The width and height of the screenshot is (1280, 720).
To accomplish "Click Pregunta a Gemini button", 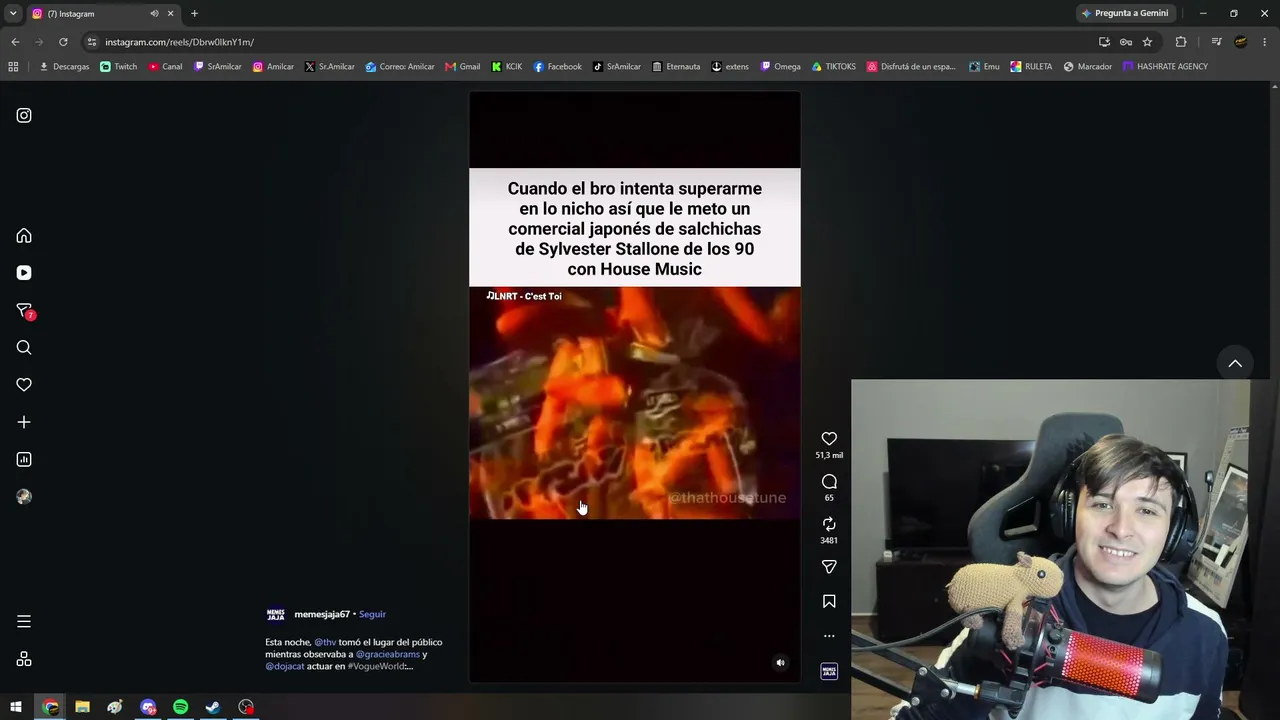I will tap(1125, 13).
